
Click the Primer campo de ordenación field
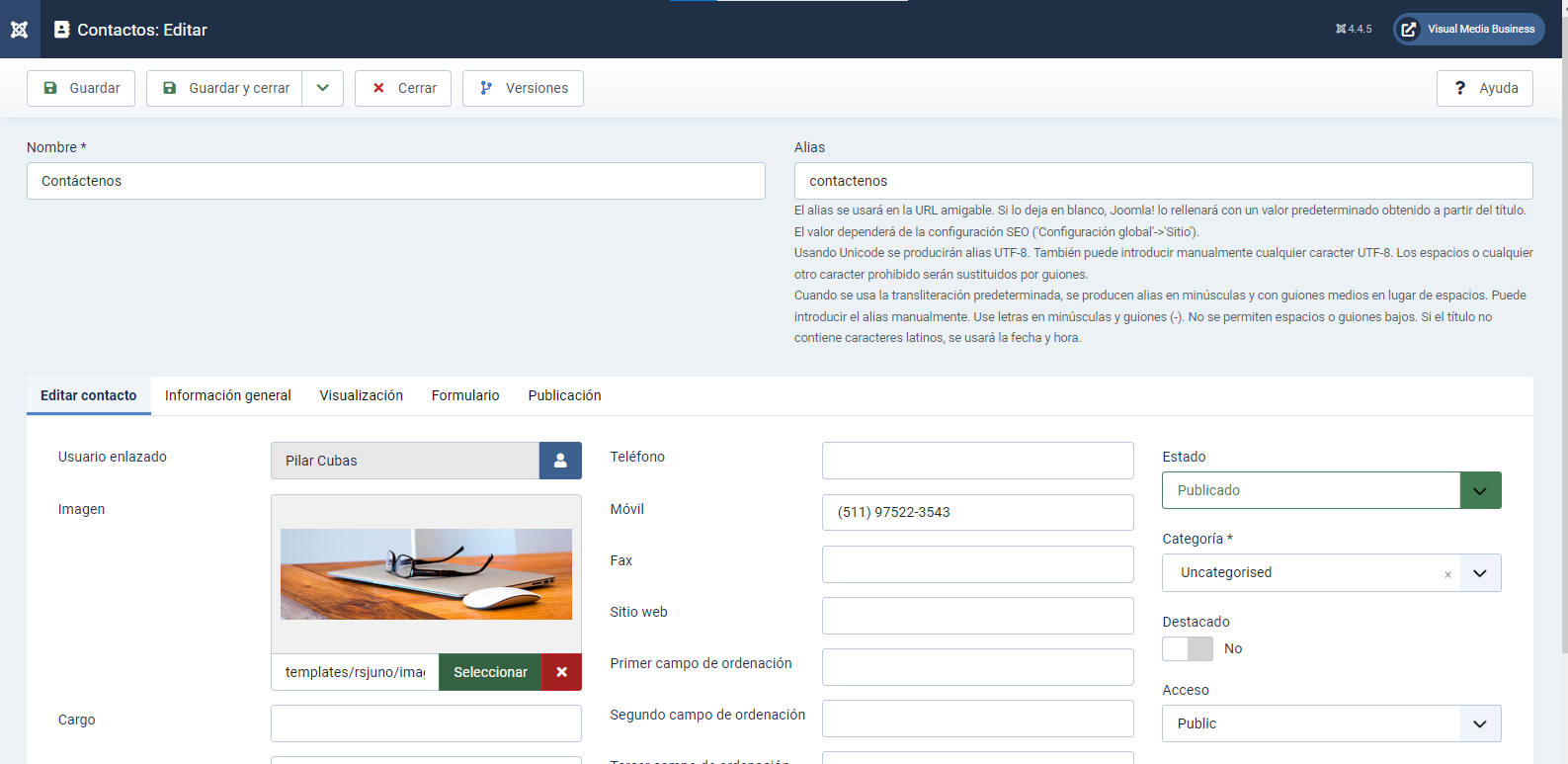click(x=978, y=667)
